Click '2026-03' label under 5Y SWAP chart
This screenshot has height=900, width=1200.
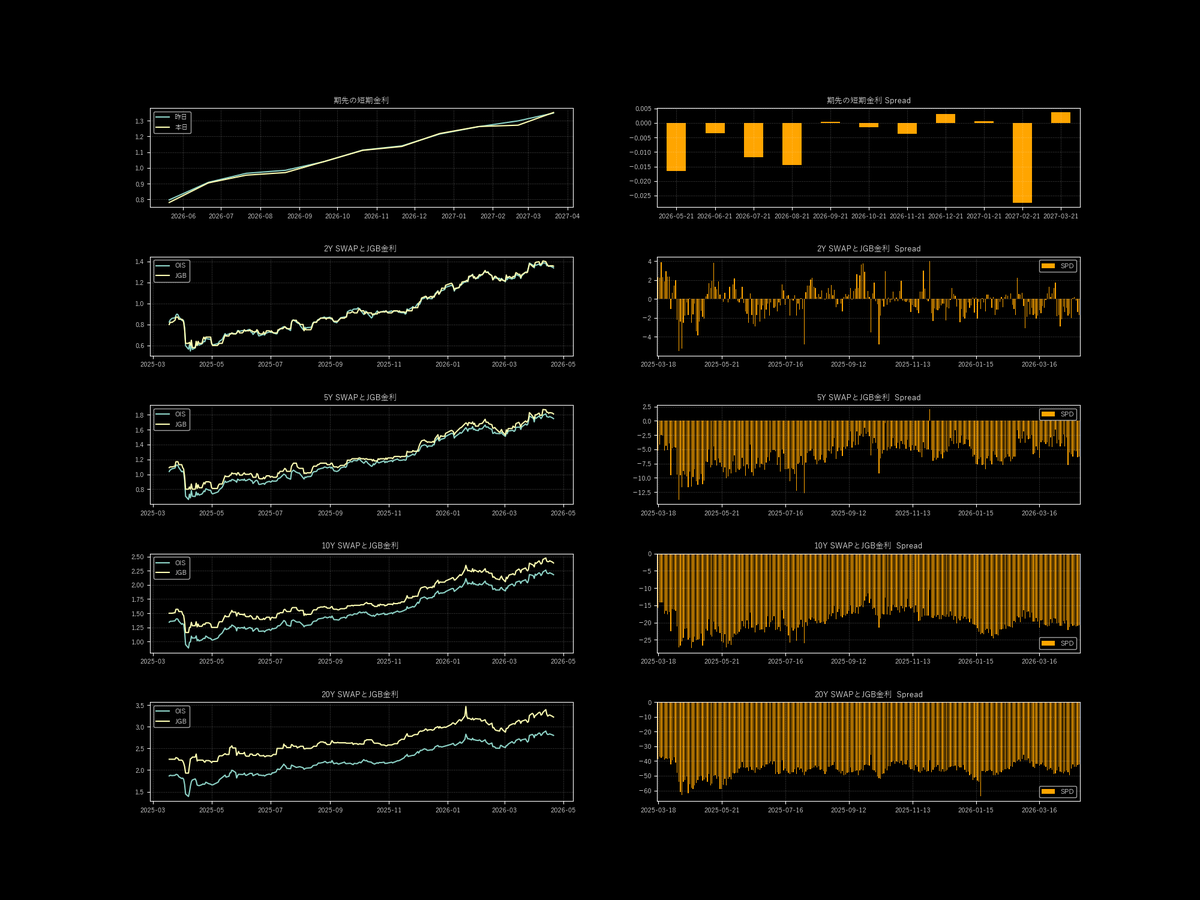[x=506, y=513]
